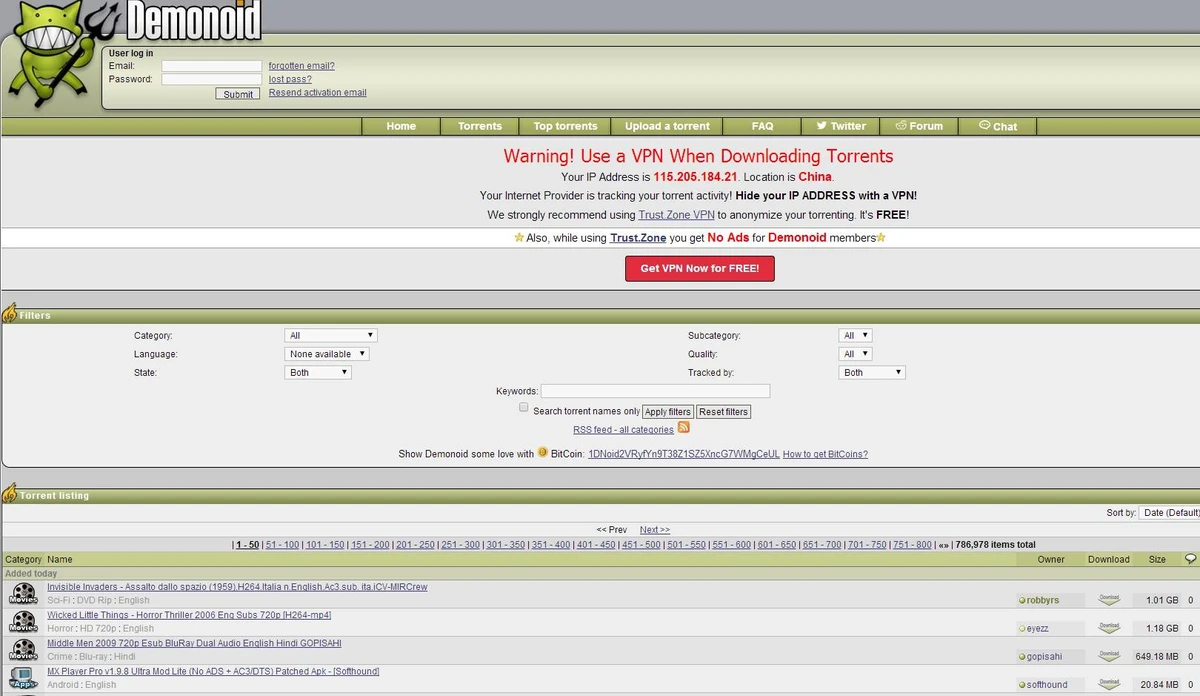This screenshot has width=1200, height=696.
Task: Open the FAQ navigation tab
Action: point(762,126)
